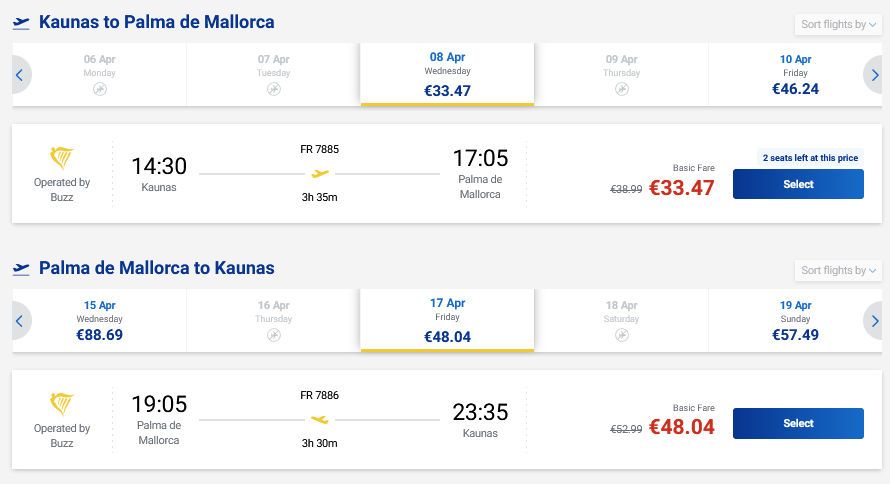Image resolution: width=890 pixels, height=484 pixels.
Task: Select 10 Apr Friday €46.24 date tab
Action: 795,75
